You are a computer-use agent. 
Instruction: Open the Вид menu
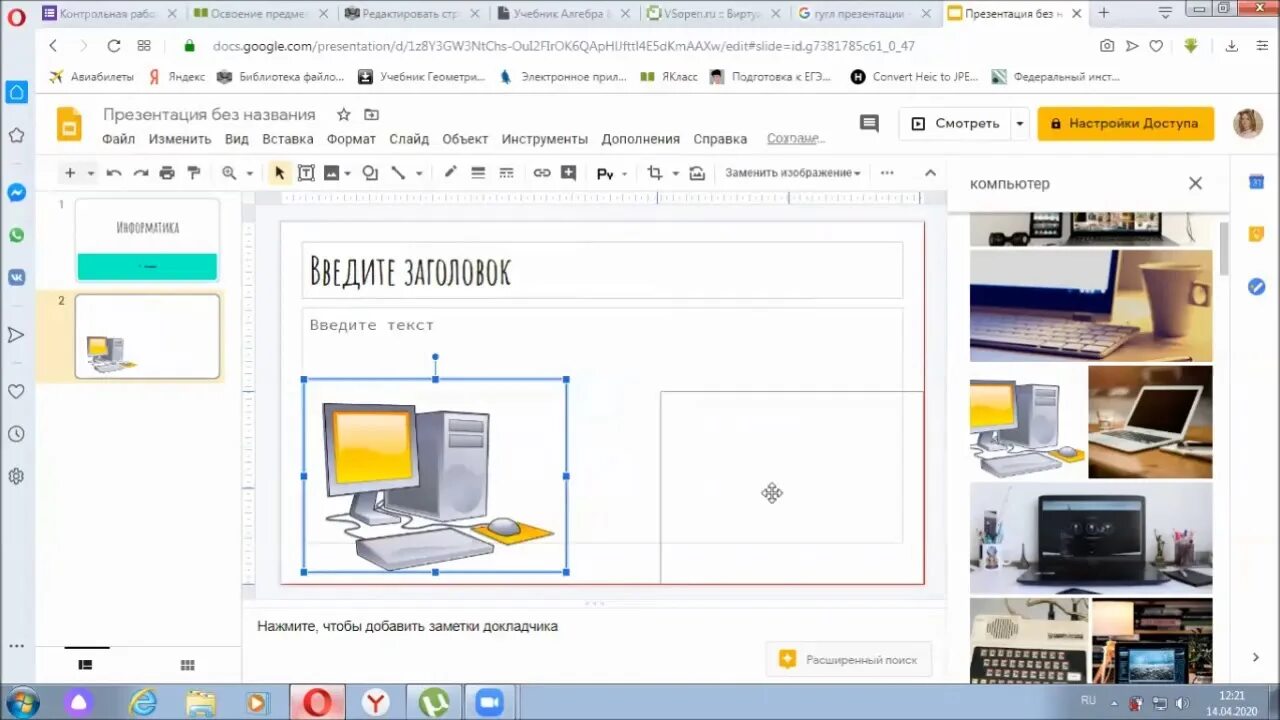237,139
